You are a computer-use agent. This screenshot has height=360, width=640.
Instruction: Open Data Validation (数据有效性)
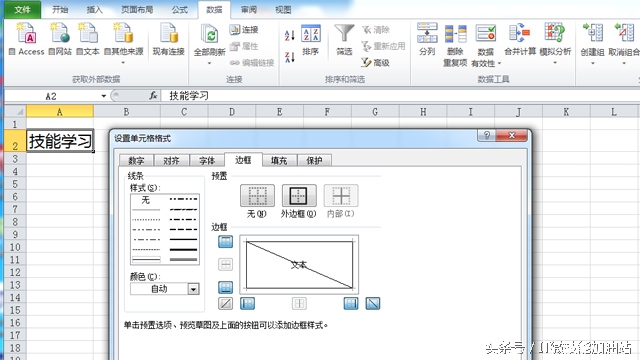pos(486,45)
